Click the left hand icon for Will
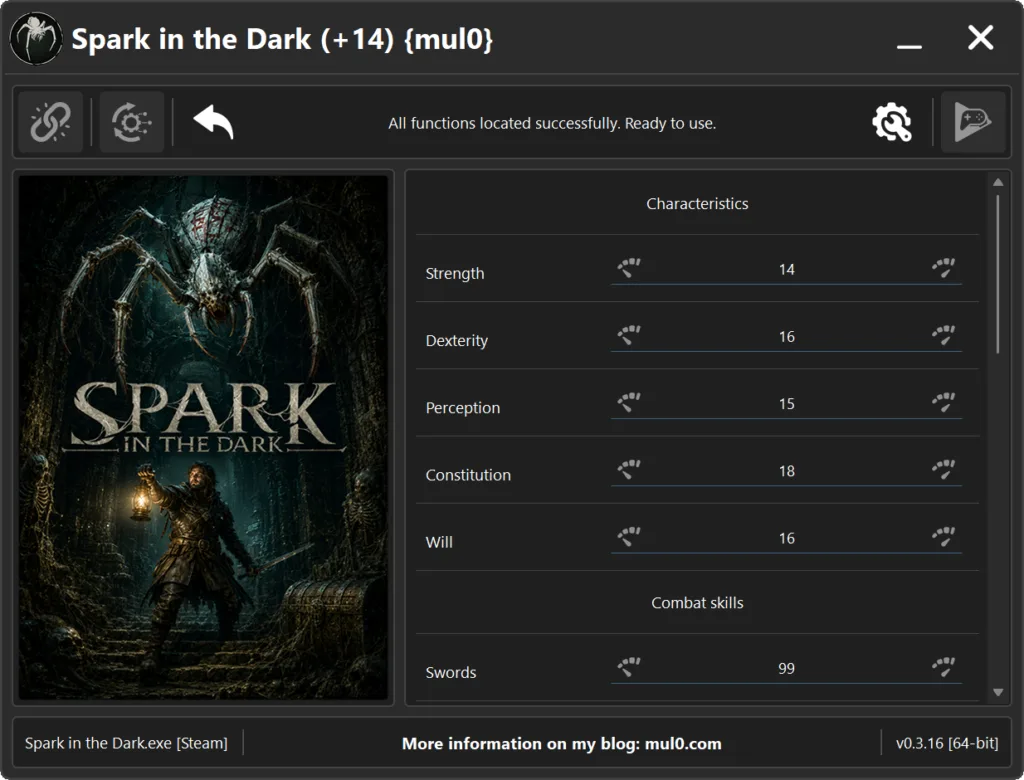Image resolution: width=1024 pixels, height=780 pixels. (x=630, y=537)
